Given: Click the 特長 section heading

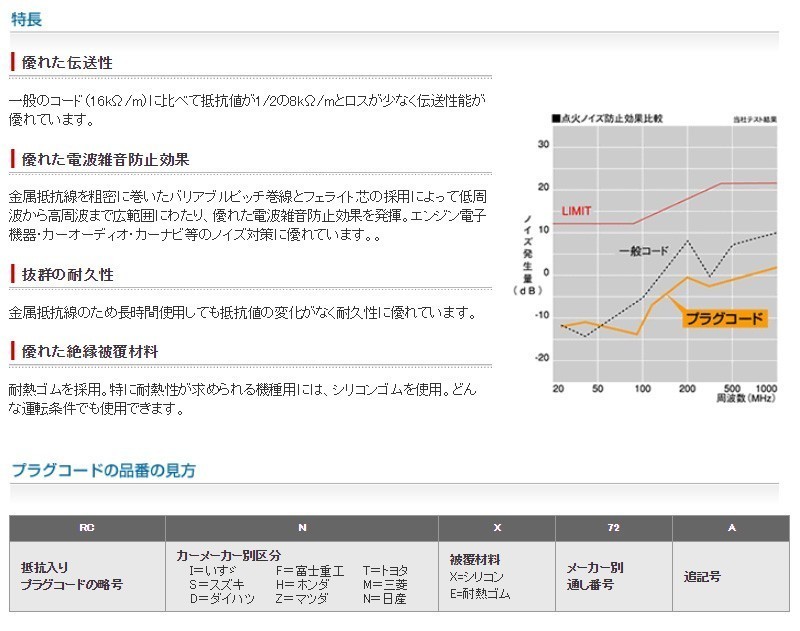Looking at the screenshot, I should (x=26, y=19).
